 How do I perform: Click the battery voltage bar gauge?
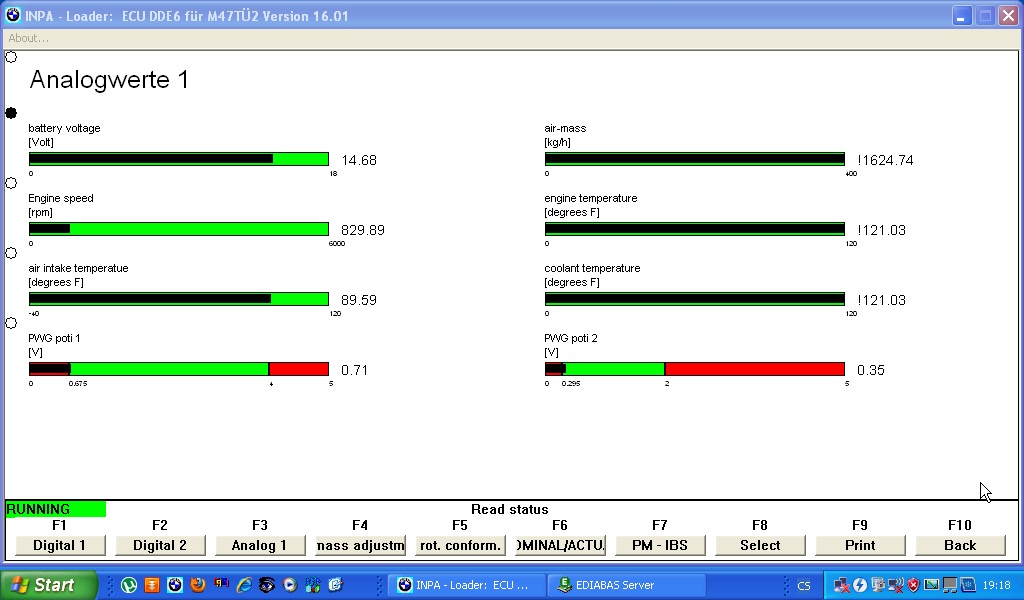[x=178, y=159]
